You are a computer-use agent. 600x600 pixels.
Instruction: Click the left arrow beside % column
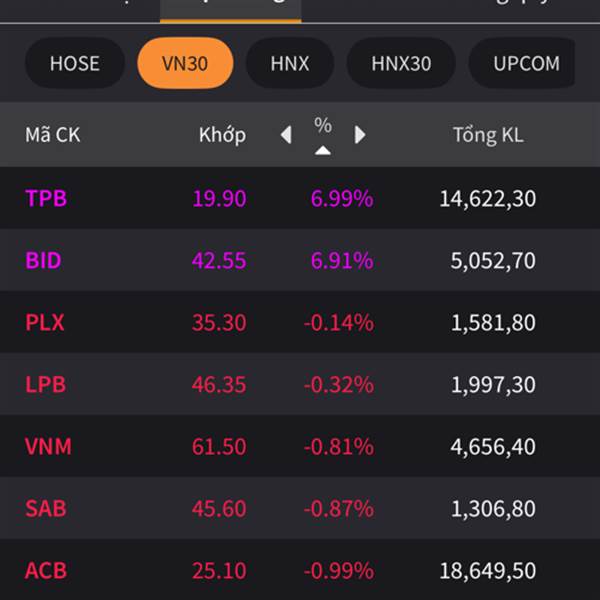(286, 135)
